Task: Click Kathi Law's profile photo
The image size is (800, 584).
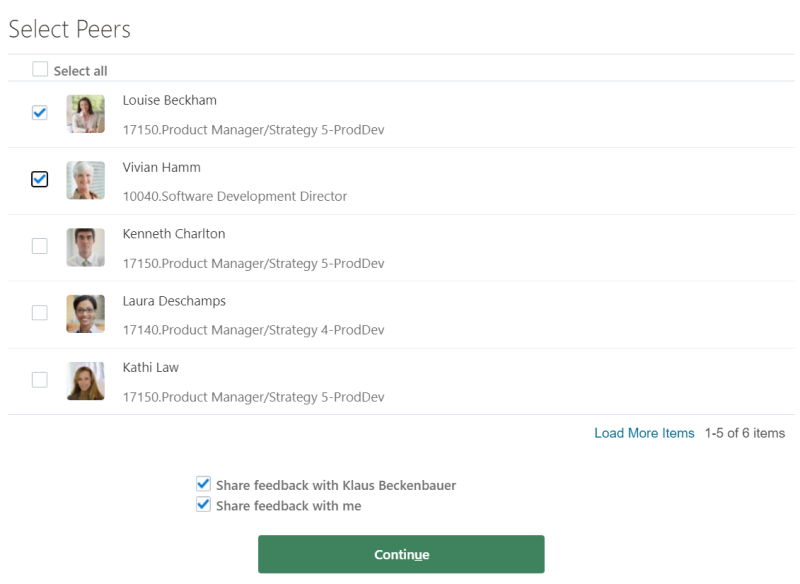Action: (x=86, y=381)
